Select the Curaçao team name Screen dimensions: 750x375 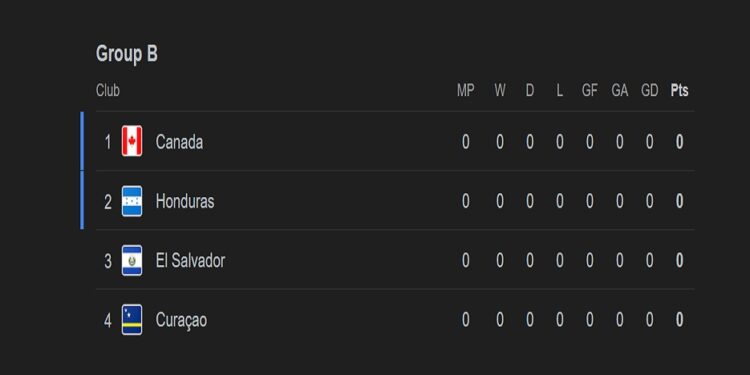point(181,320)
